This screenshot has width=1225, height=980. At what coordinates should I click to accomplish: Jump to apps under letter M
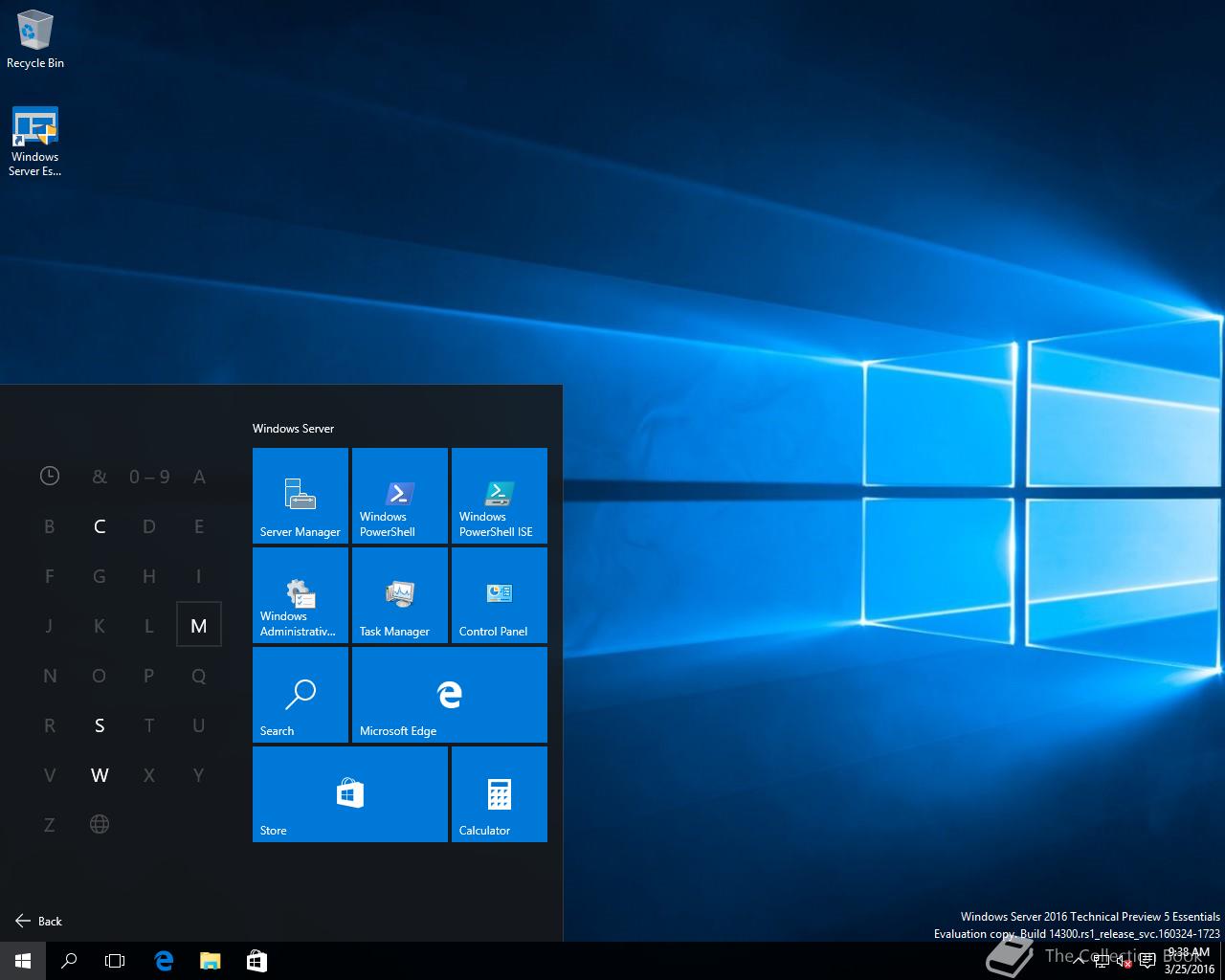(199, 625)
